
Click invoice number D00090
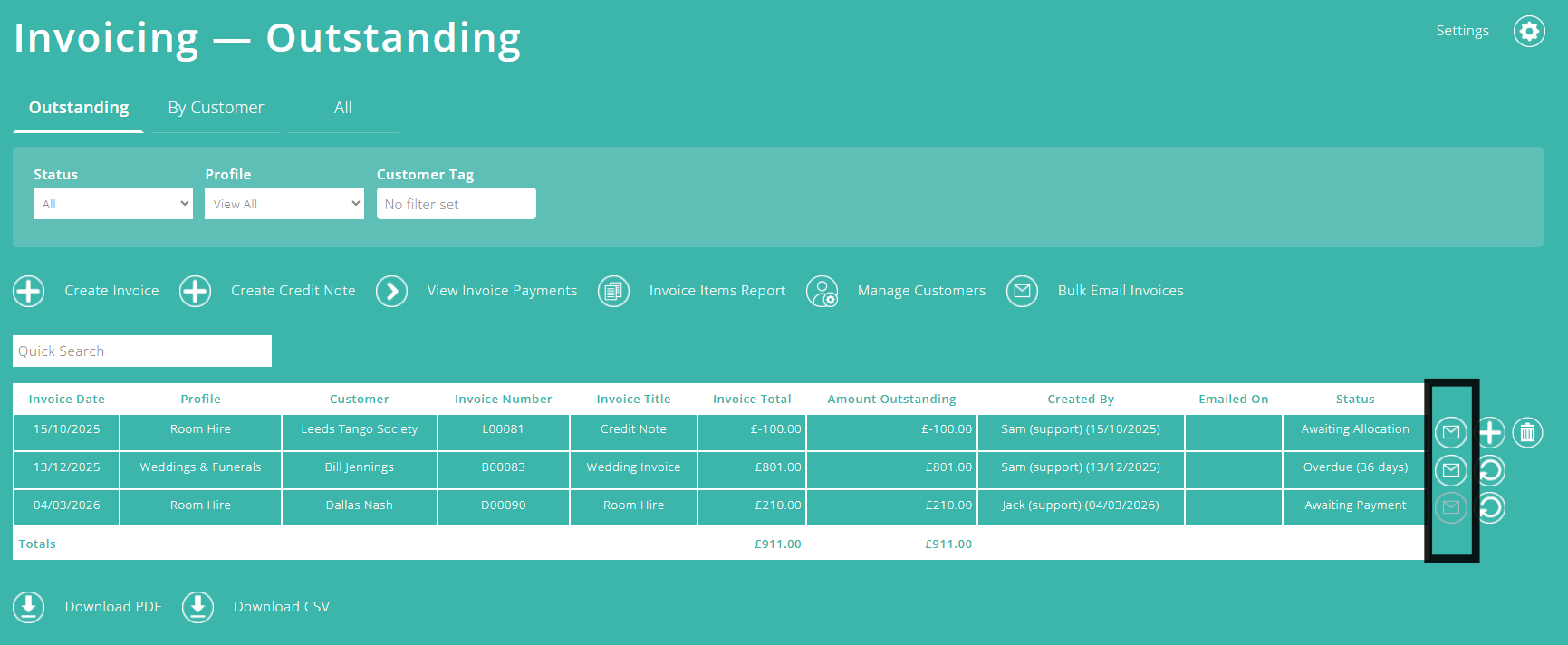tap(504, 505)
